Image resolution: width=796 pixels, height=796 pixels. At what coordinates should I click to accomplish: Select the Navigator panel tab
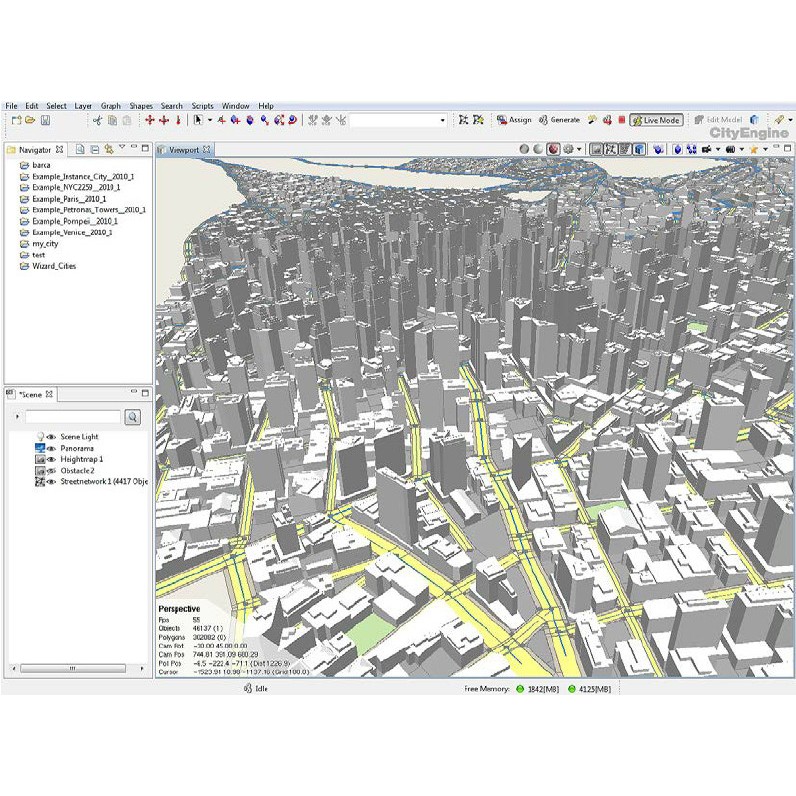[35, 150]
